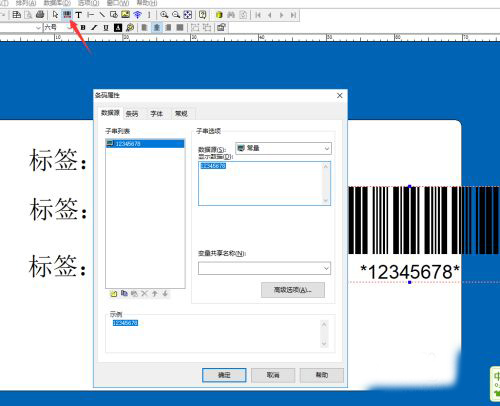The width and height of the screenshot is (500, 406).
Task: Select the pointer selection tool
Action: [x=55, y=15]
